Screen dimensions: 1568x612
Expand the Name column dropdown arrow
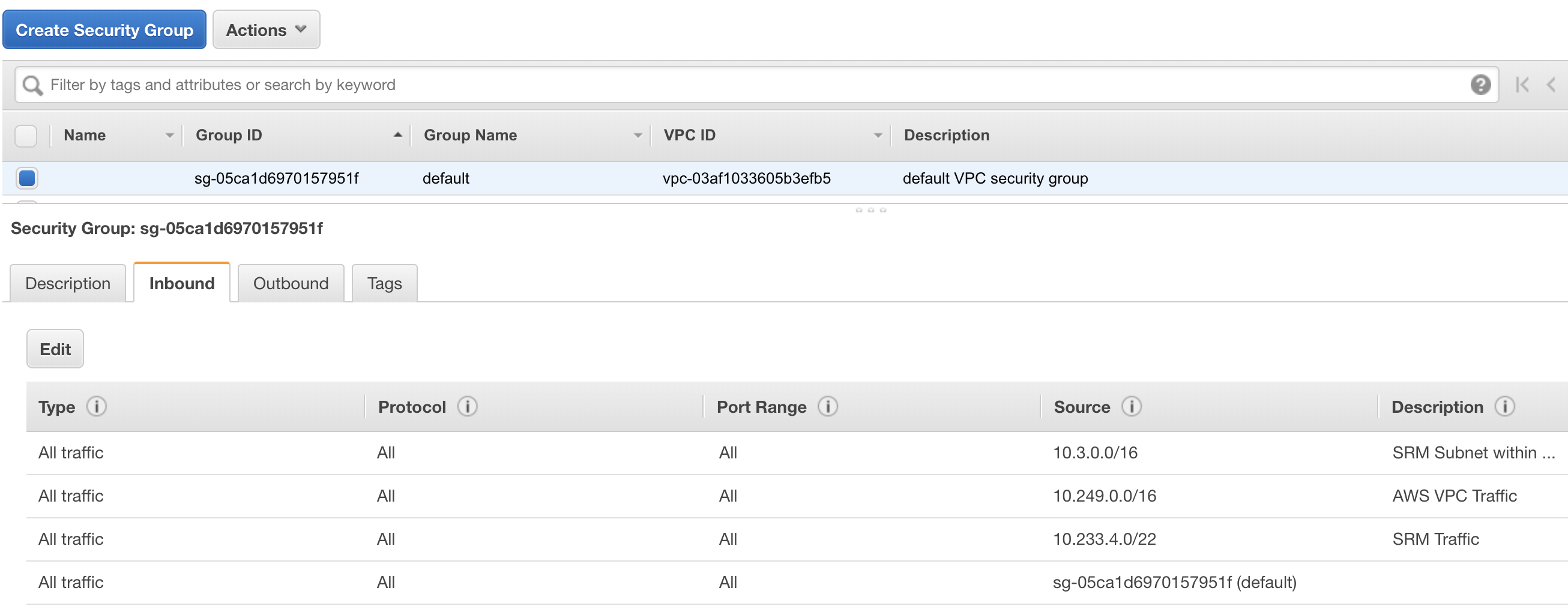(169, 136)
